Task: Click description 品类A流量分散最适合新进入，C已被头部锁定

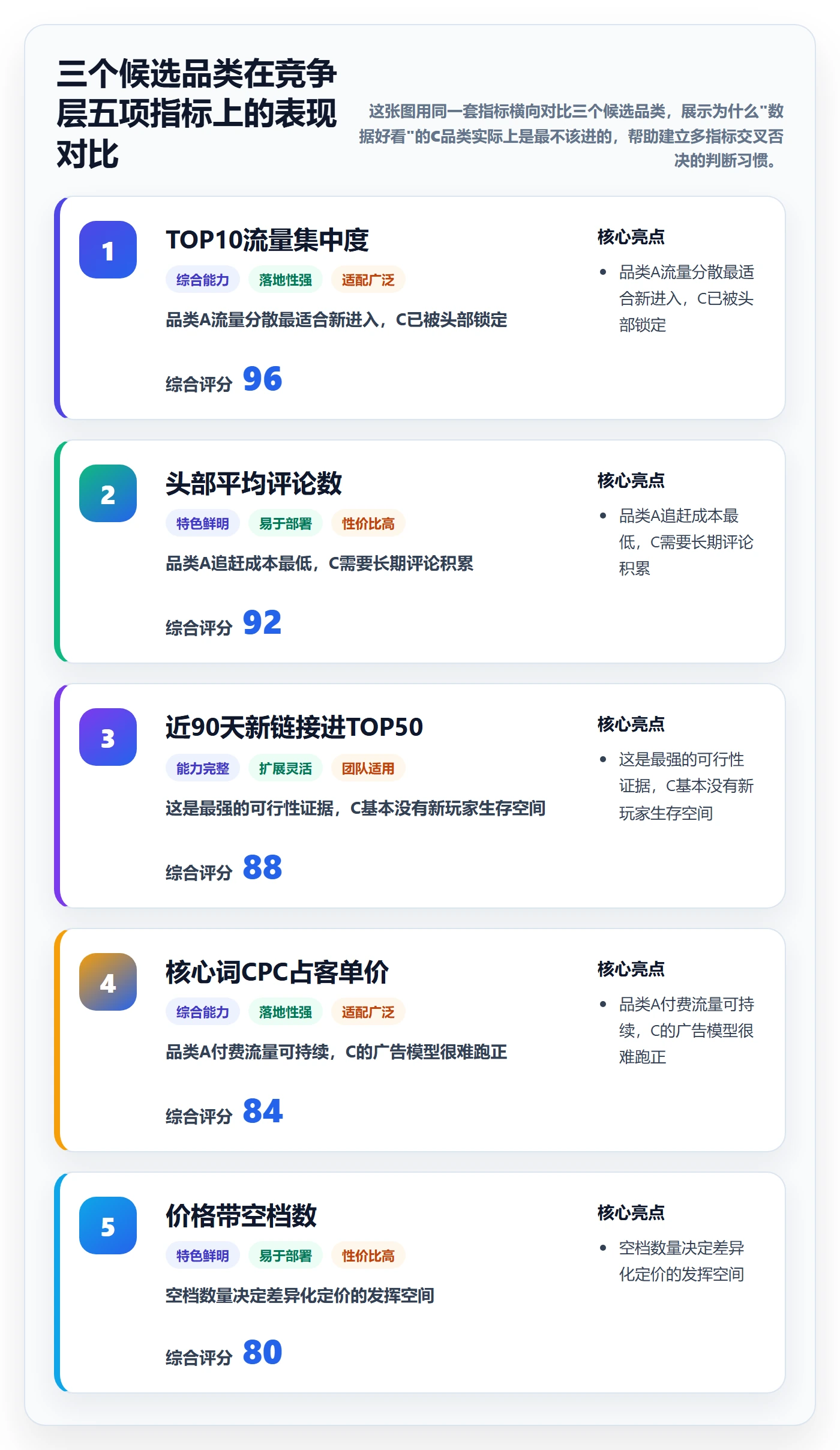Action: pyautogui.click(x=337, y=320)
